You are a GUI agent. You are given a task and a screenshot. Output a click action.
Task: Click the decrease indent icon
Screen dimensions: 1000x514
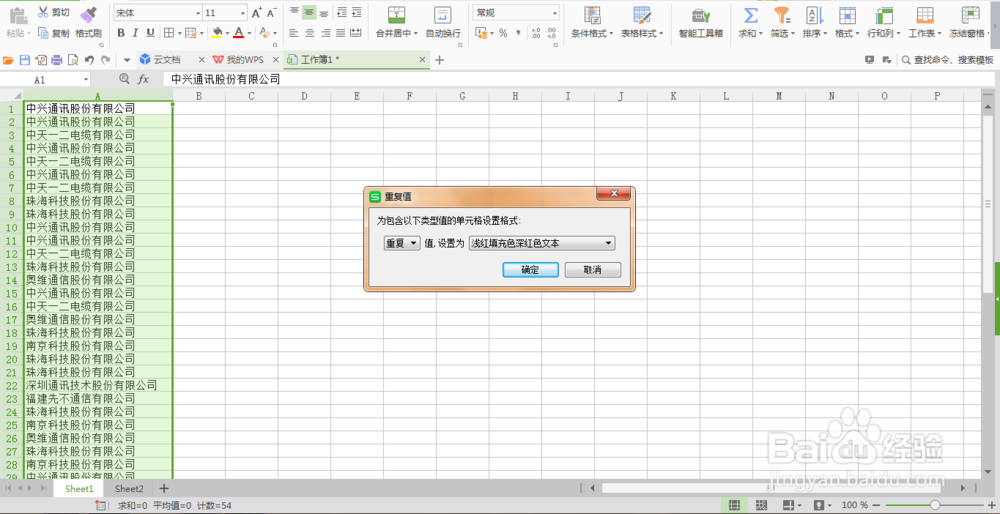click(x=342, y=12)
